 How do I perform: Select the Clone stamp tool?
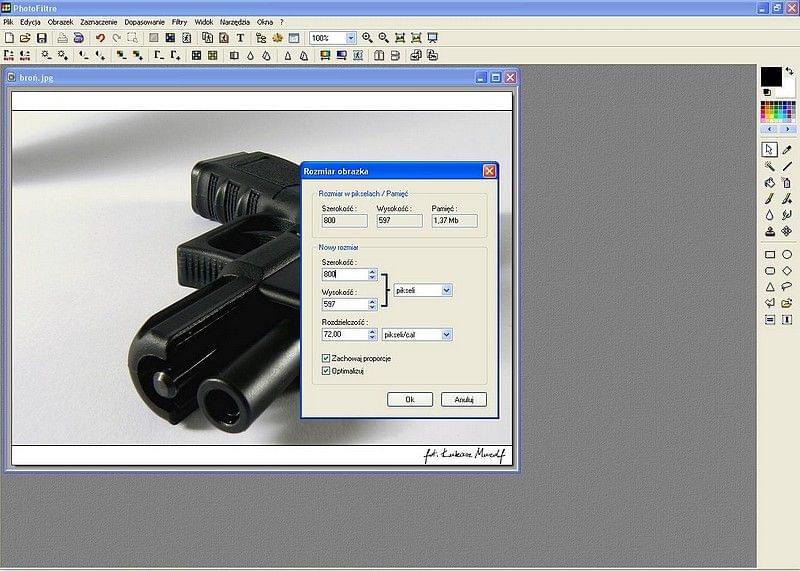pos(770,232)
